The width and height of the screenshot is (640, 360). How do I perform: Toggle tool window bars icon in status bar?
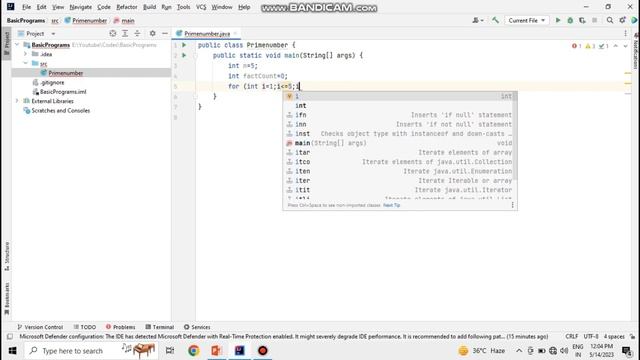10,337
